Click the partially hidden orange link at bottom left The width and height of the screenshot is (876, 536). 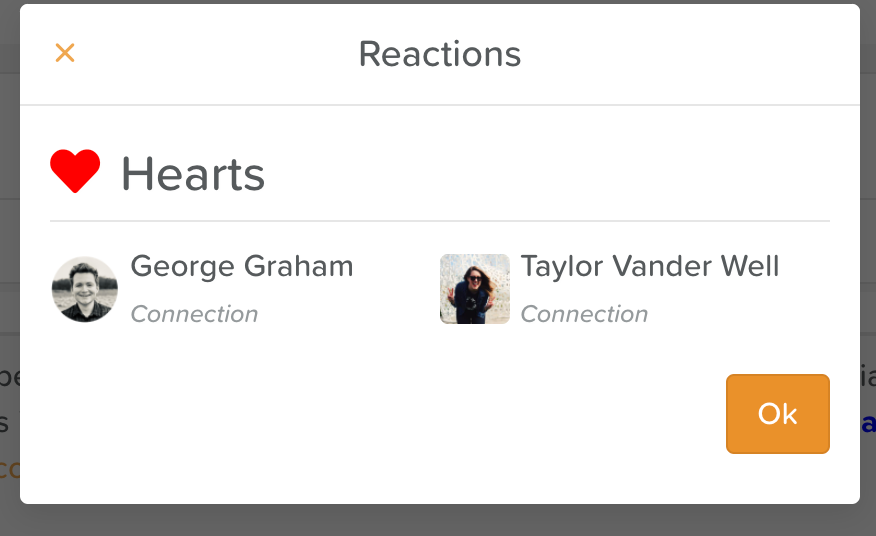pos(9,468)
